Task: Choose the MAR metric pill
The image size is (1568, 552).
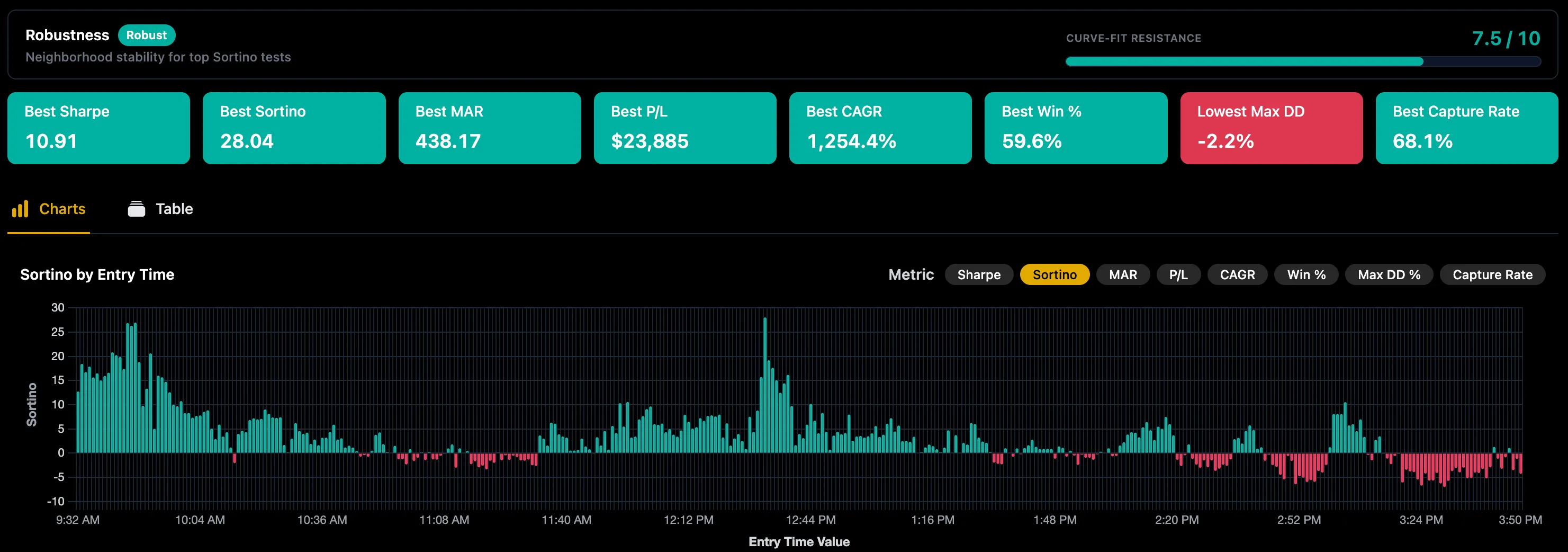Action: pos(1123,275)
